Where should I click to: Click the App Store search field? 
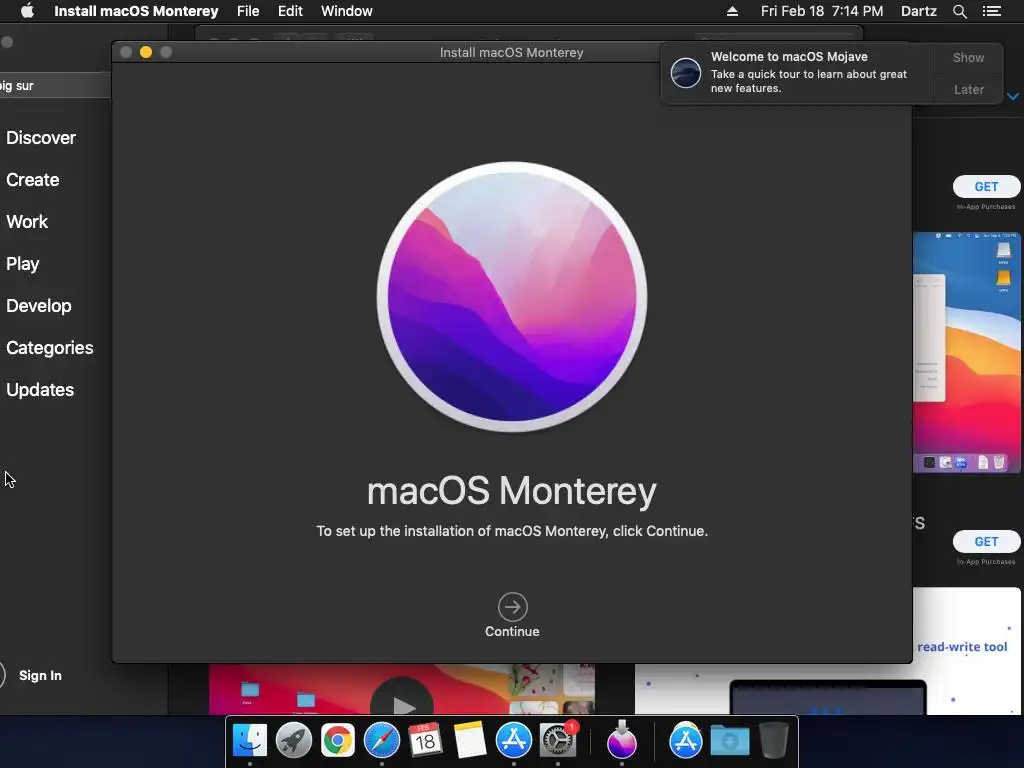pos(55,86)
